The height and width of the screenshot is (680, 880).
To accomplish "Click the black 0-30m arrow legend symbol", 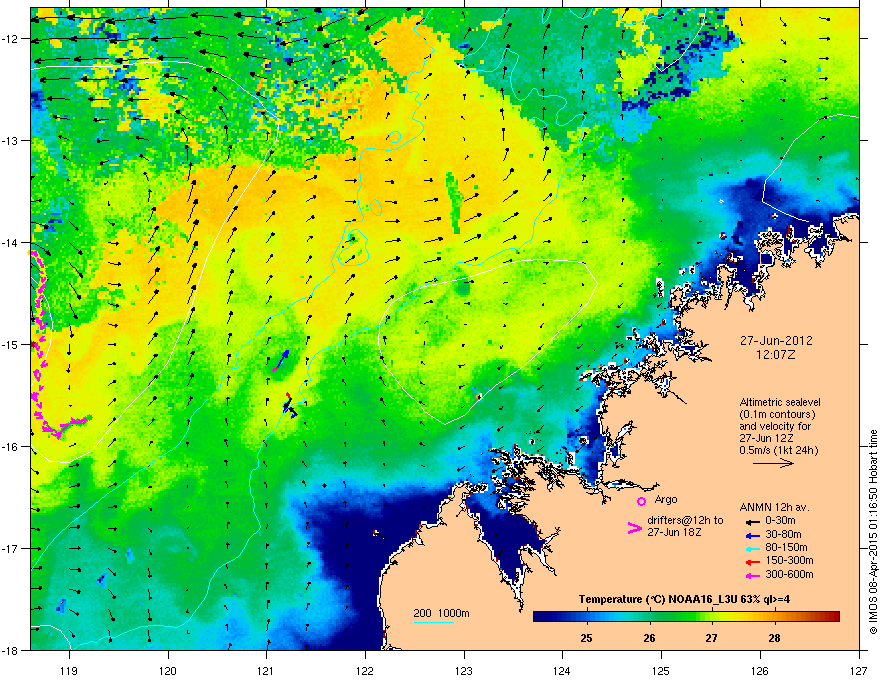I will [x=751, y=521].
